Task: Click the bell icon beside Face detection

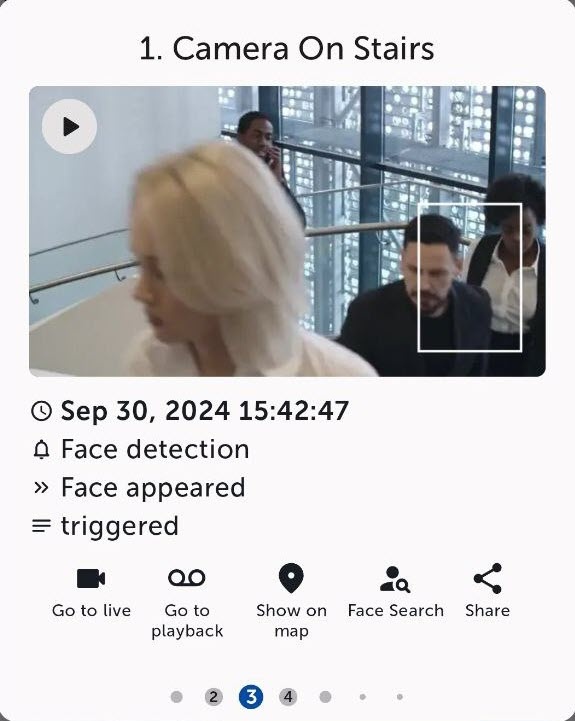Action: coord(41,449)
